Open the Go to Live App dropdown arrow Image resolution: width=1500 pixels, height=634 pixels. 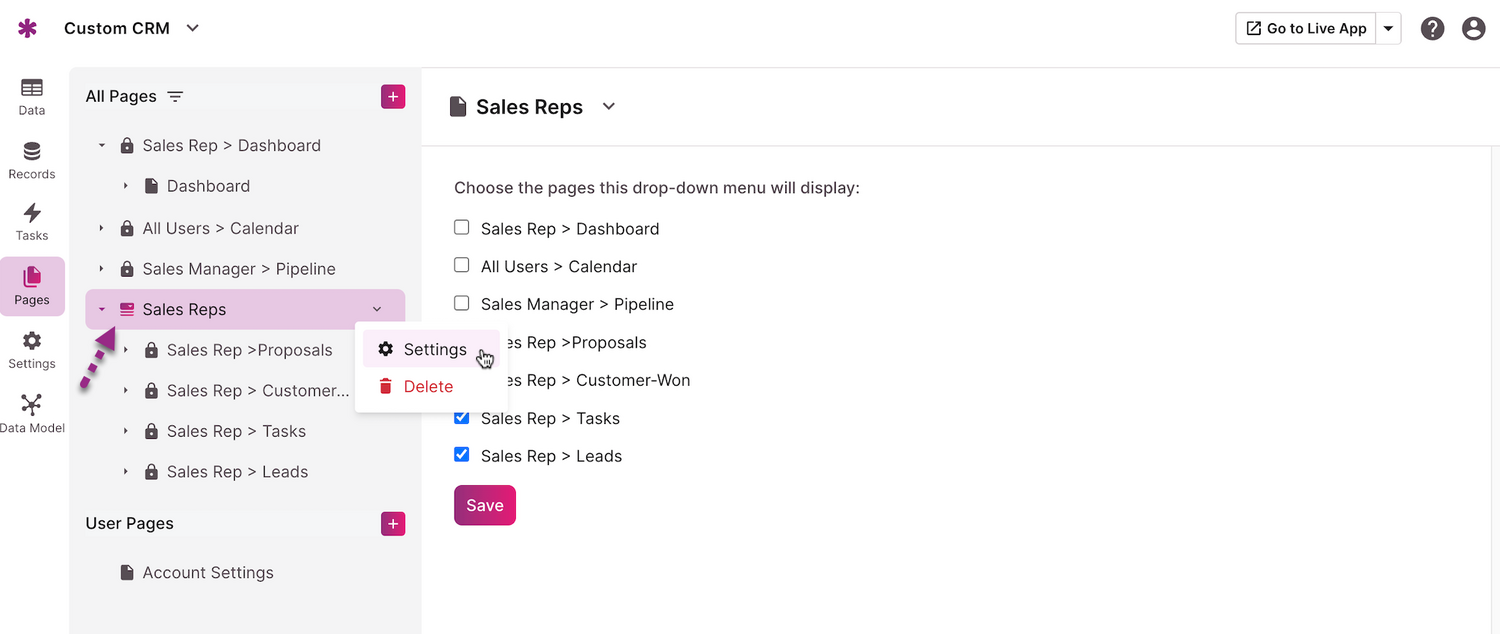click(1388, 29)
